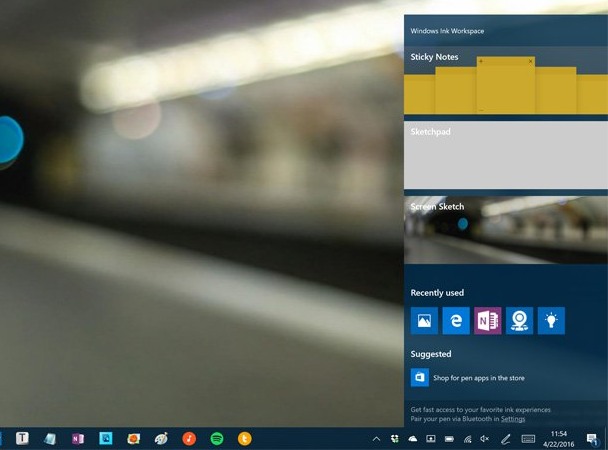The width and height of the screenshot is (608, 450).
Task: Open the Action Center notifications icon
Action: tap(592, 438)
